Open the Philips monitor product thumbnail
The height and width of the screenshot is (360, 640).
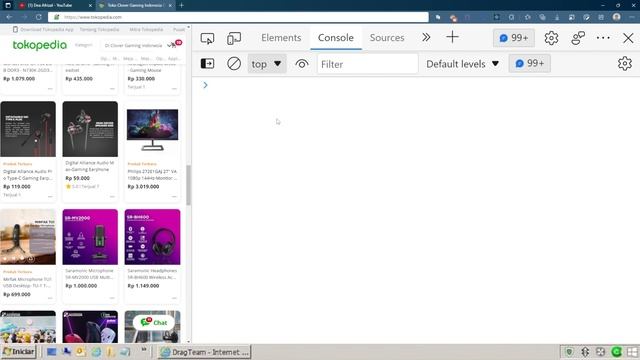pyautogui.click(x=152, y=129)
